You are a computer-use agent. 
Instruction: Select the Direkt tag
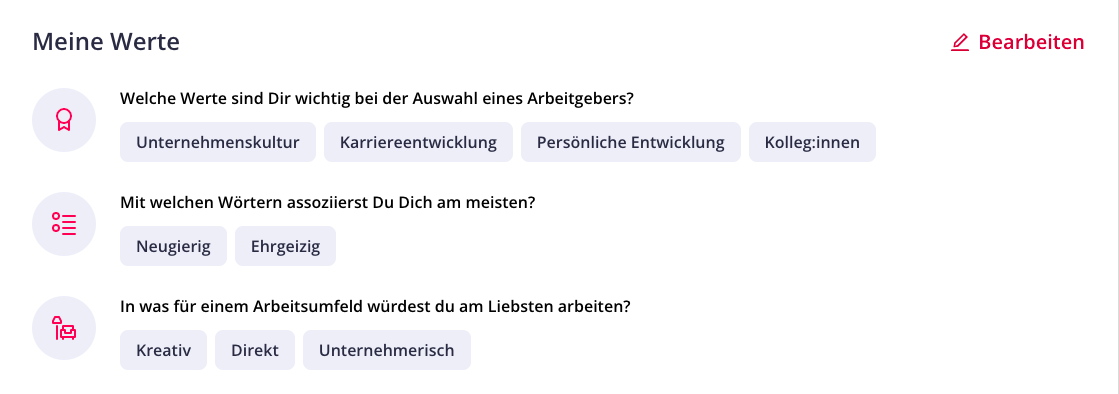pos(255,350)
